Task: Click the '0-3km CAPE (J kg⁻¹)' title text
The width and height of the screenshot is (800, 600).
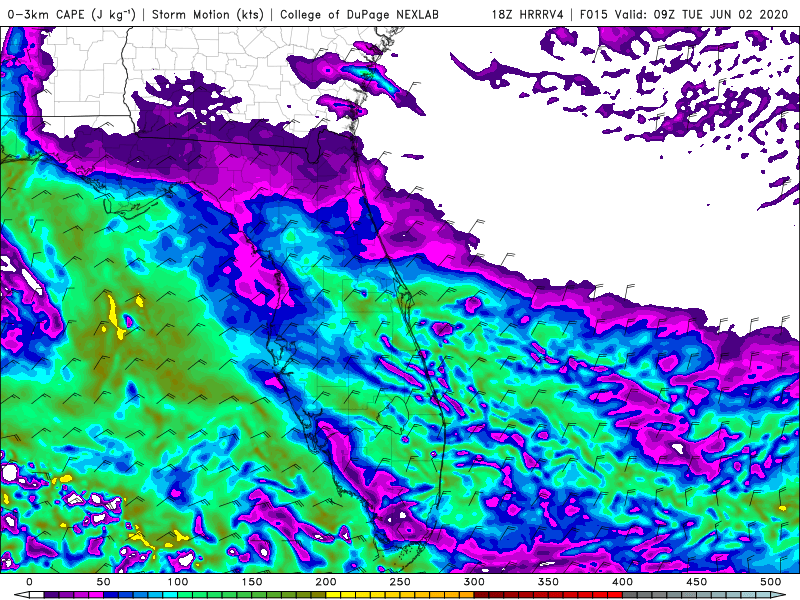Action: coord(72,14)
